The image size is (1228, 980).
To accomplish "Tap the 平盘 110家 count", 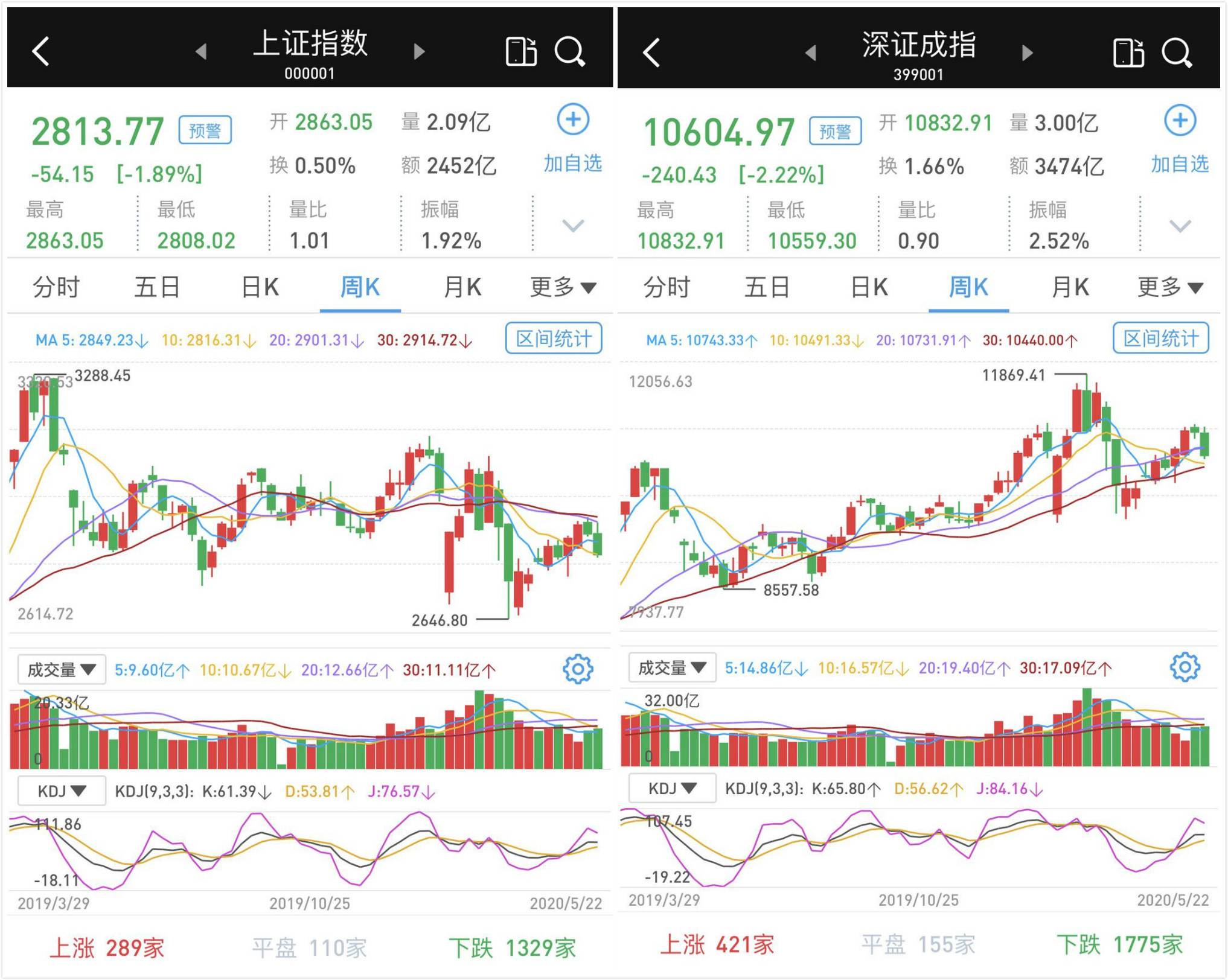I will click(x=309, y=948).
